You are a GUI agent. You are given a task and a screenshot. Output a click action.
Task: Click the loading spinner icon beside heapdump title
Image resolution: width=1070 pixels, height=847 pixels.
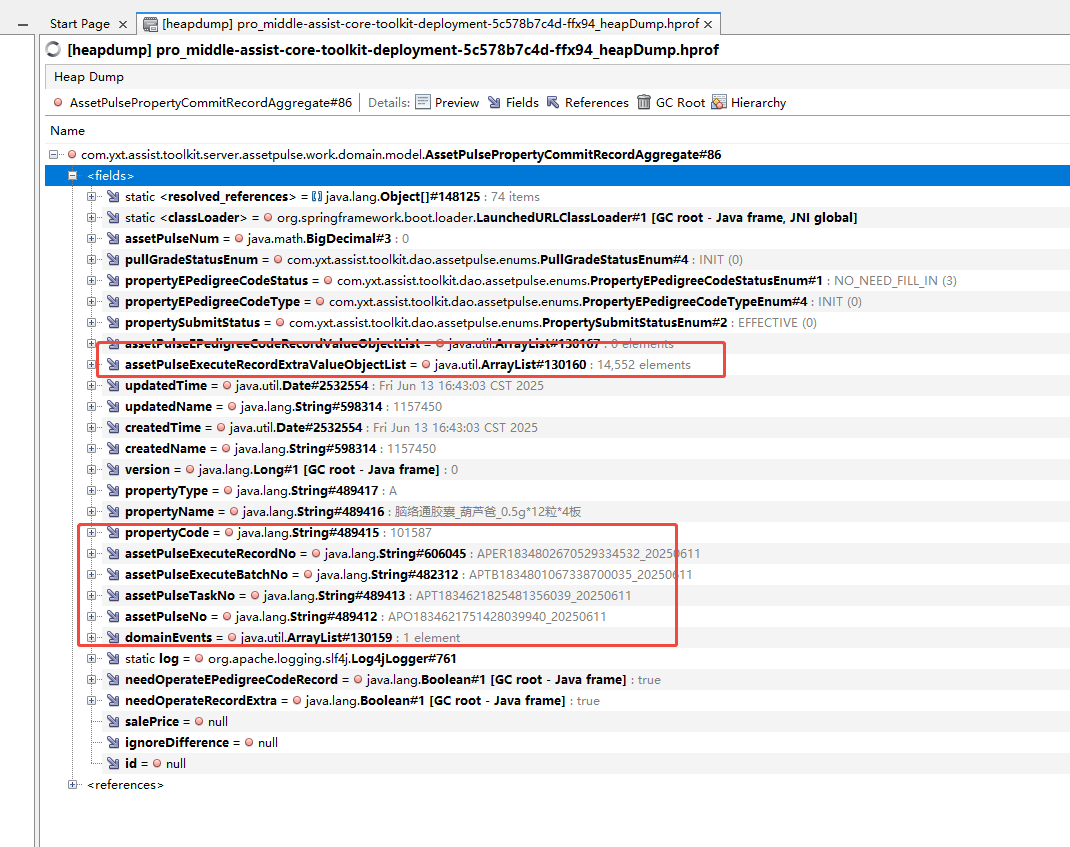53,50
